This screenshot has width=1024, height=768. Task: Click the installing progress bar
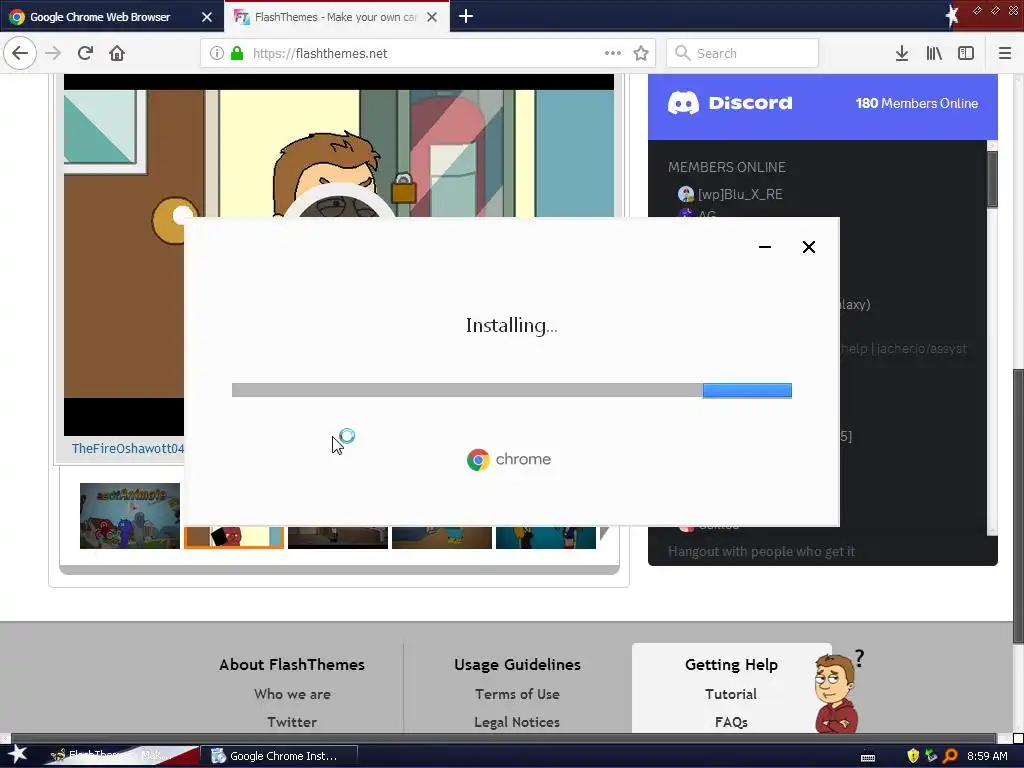click(512, 390)
